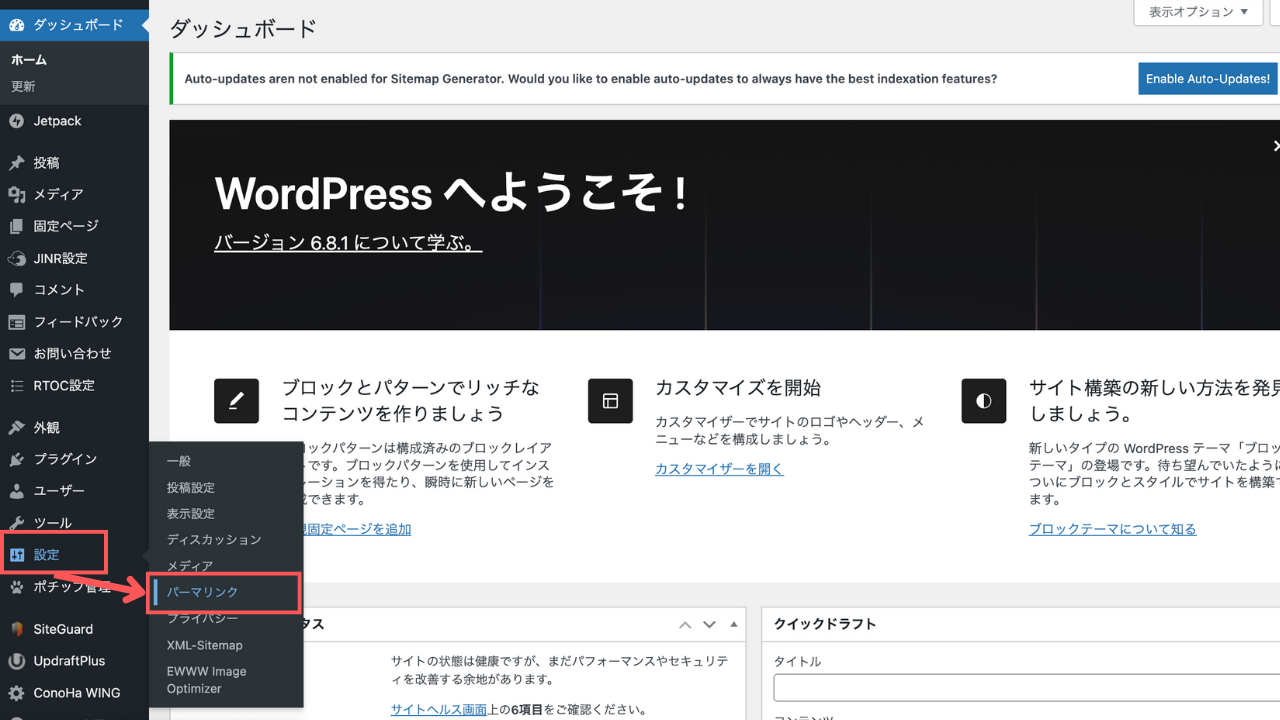Open ホーム submenu item
Screen dimensions: 1280x720
29,60
